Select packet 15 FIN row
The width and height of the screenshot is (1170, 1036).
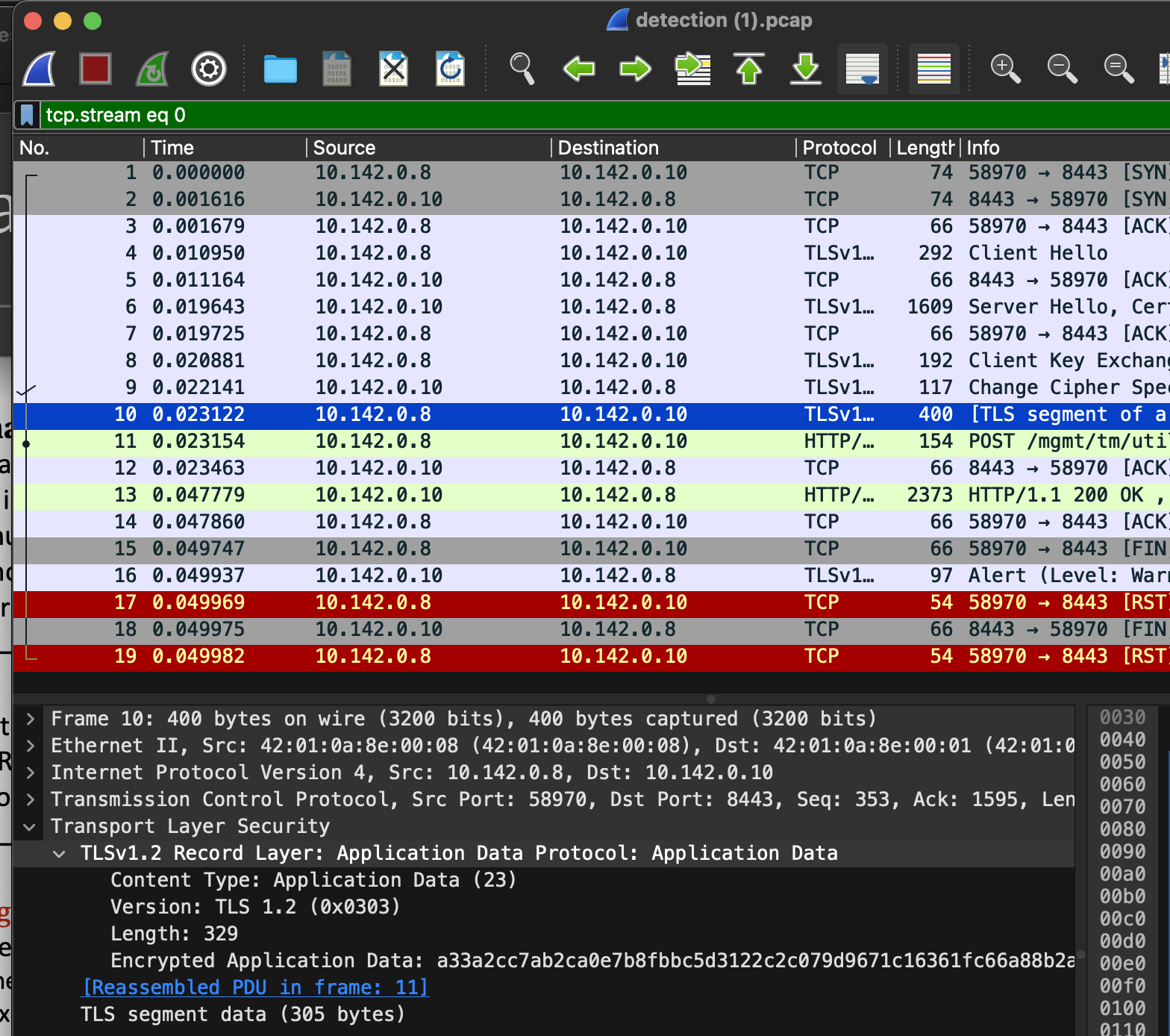592,549
